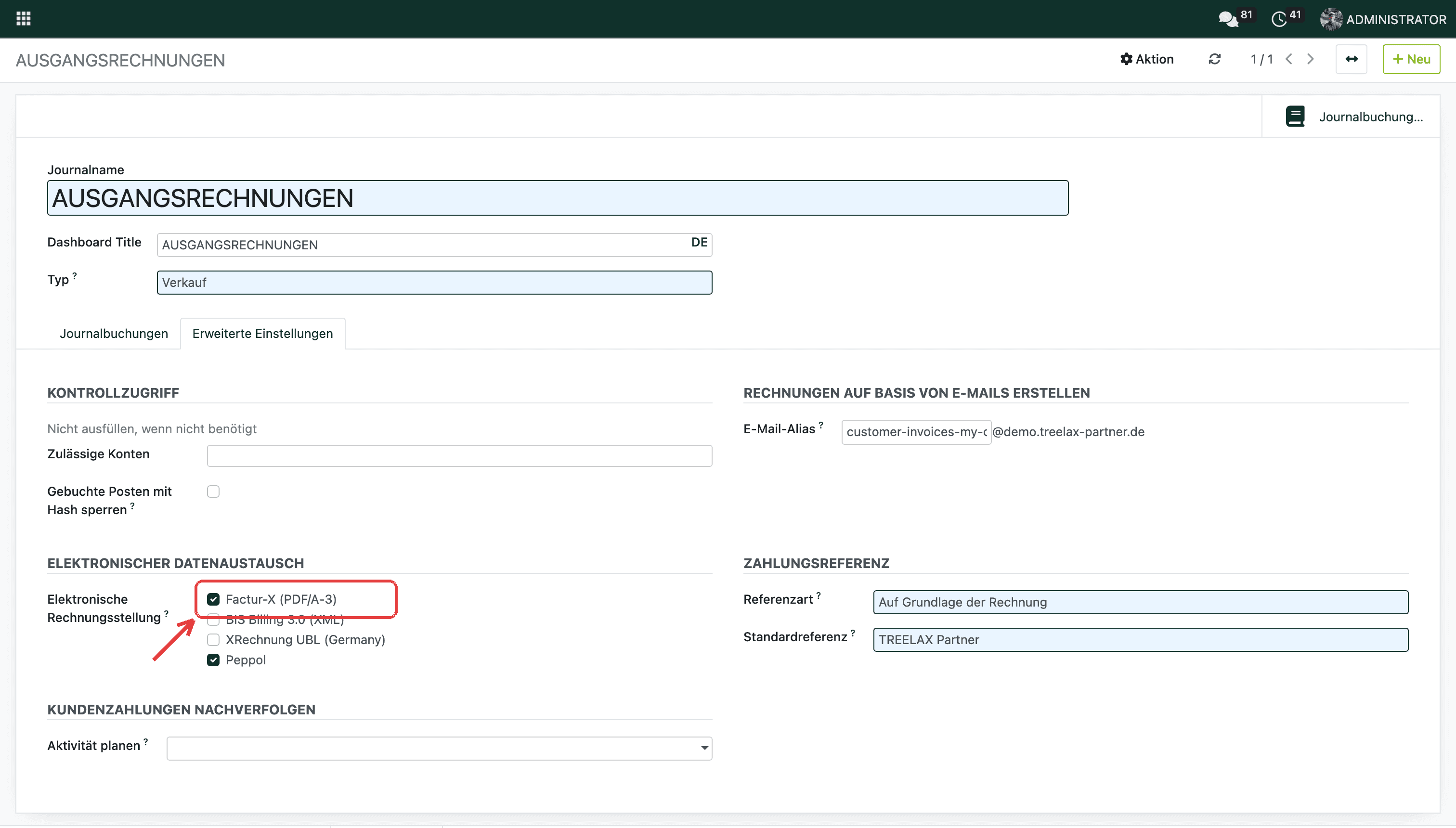This screenshot has width=1456, height=828.
Task: Toggle the form width arrows button
Action: 1352,59
